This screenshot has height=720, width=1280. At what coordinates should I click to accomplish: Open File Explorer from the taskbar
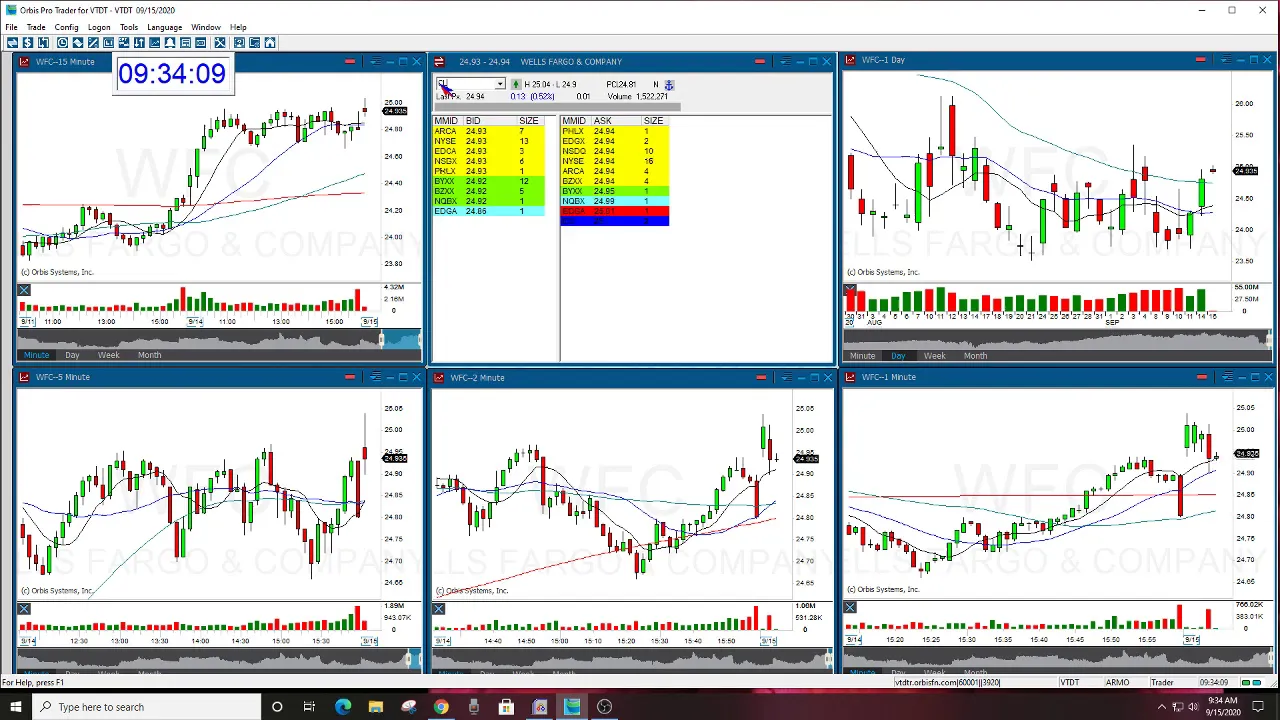[375, 707]
